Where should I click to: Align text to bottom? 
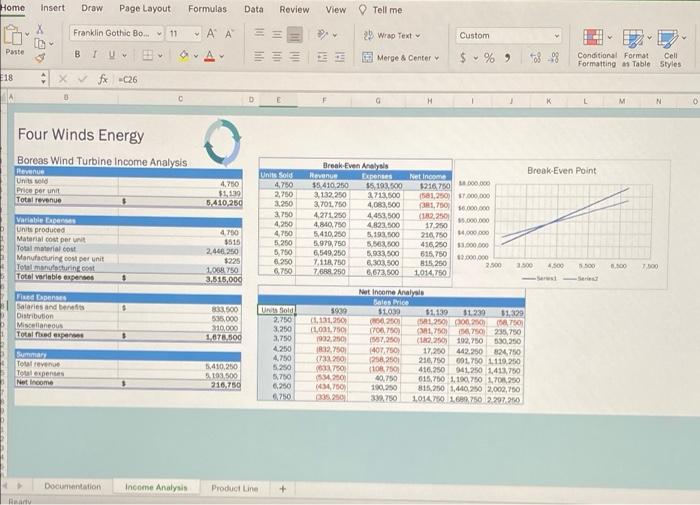coord(294,34)
